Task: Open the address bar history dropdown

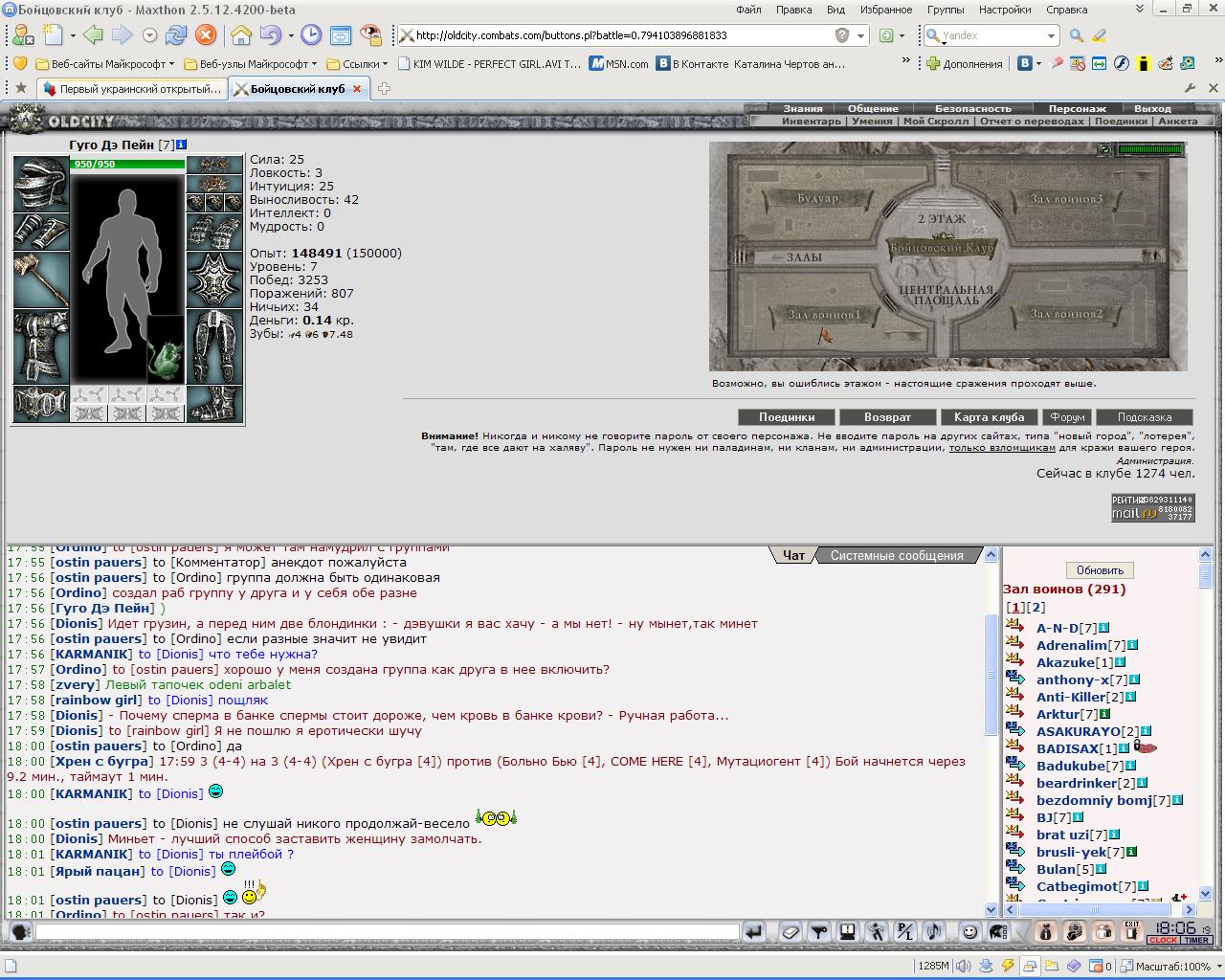Action: point(861,35)
